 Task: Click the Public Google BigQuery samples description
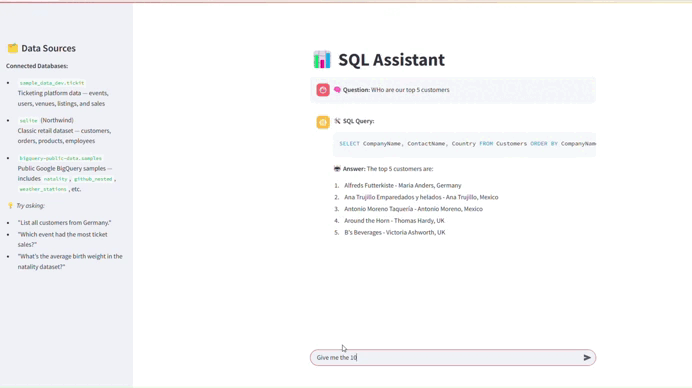(x=64, y=168)
